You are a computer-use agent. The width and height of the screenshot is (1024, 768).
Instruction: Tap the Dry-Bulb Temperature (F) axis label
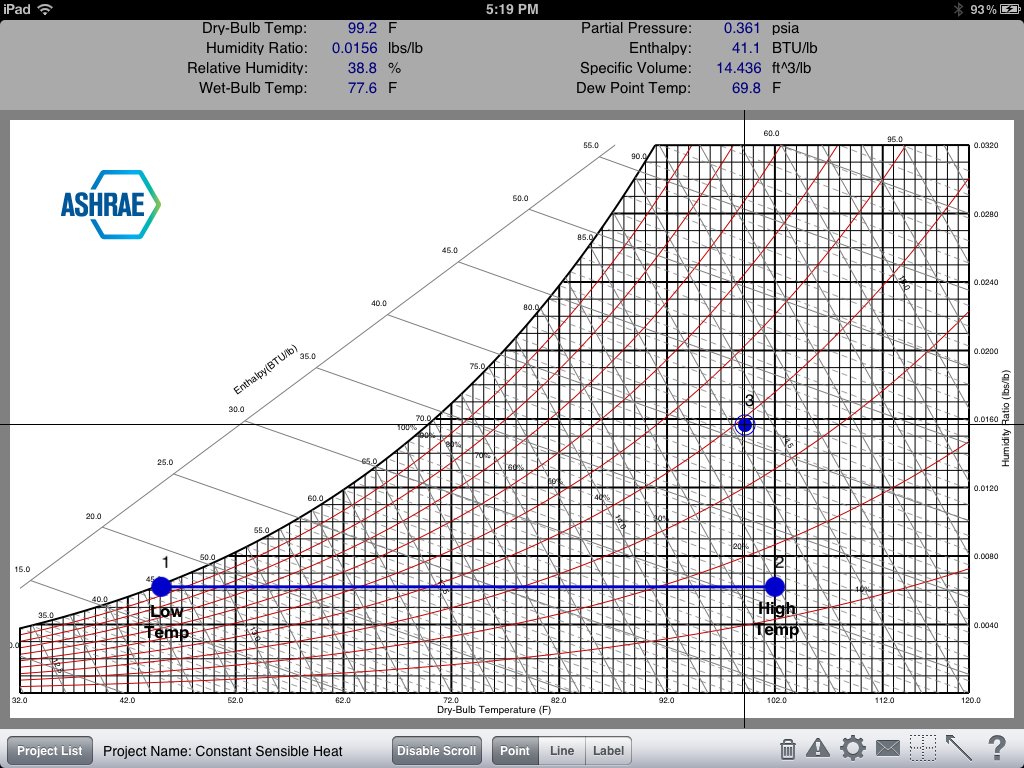point(494,710)
